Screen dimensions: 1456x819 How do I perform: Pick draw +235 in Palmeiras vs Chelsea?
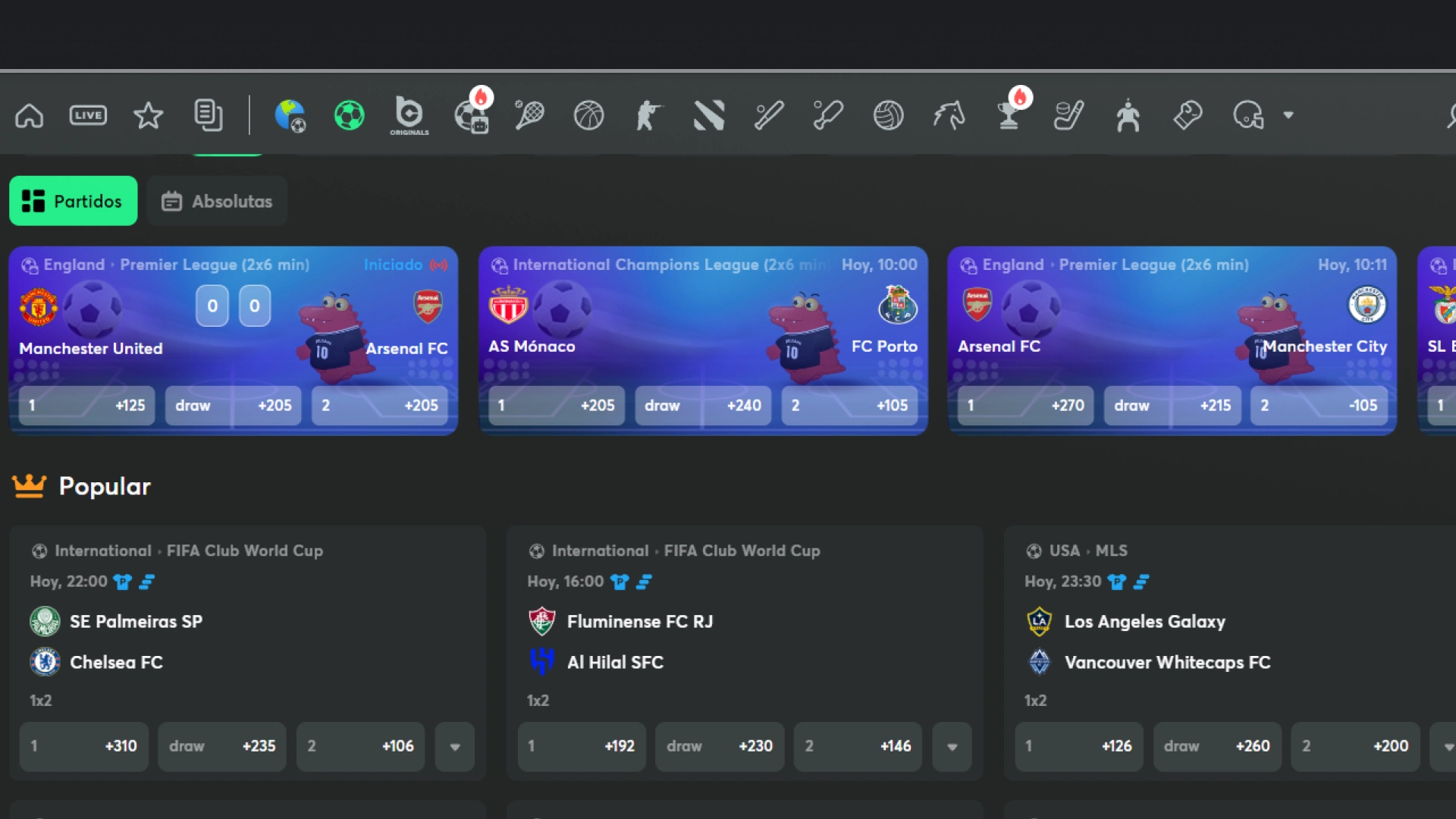coord(222,746)
